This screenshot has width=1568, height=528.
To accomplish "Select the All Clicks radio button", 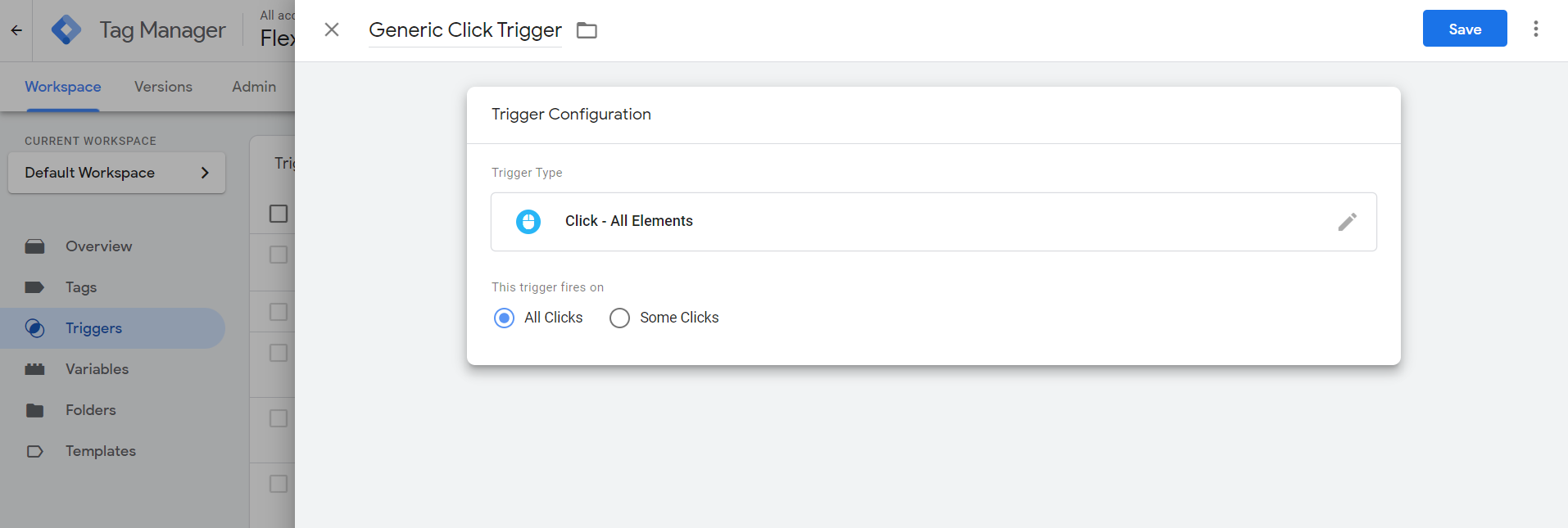I will [x=504, y=318].
